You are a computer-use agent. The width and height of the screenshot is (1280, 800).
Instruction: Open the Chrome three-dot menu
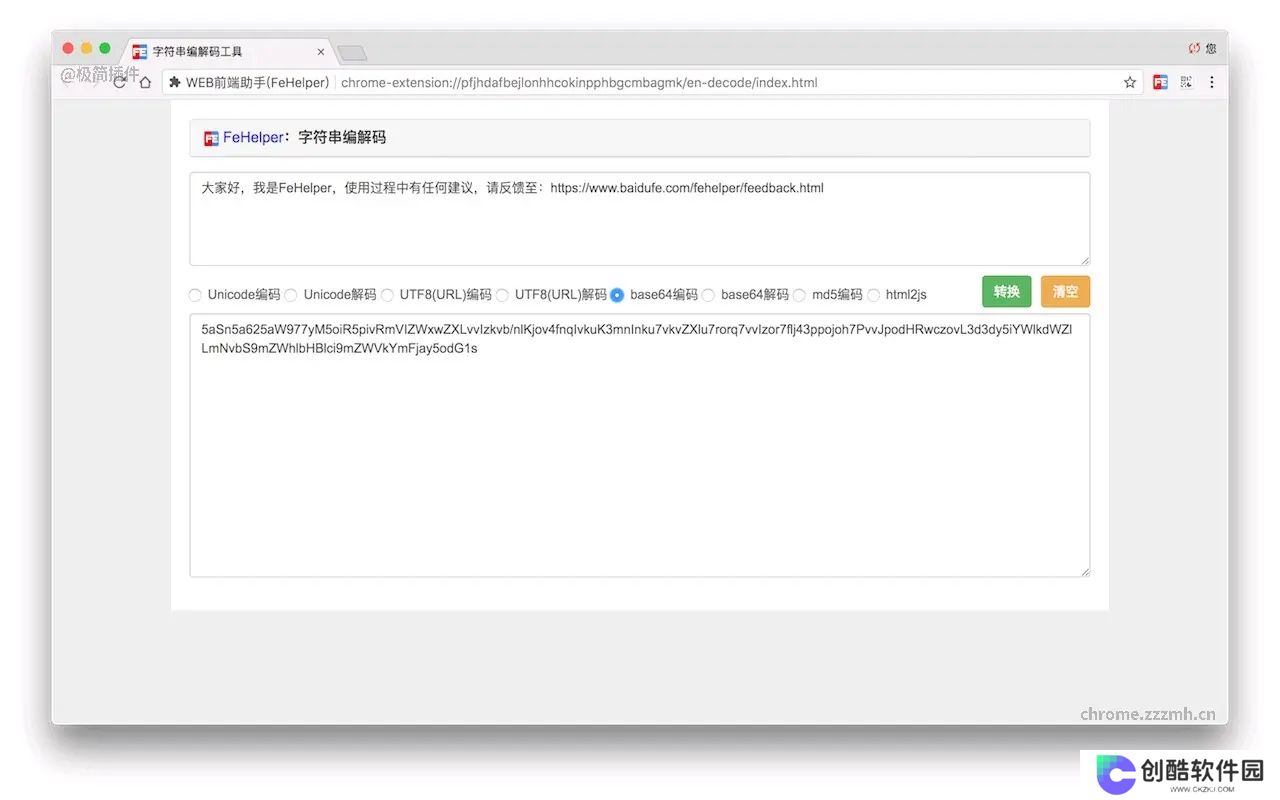point(1211,82)
